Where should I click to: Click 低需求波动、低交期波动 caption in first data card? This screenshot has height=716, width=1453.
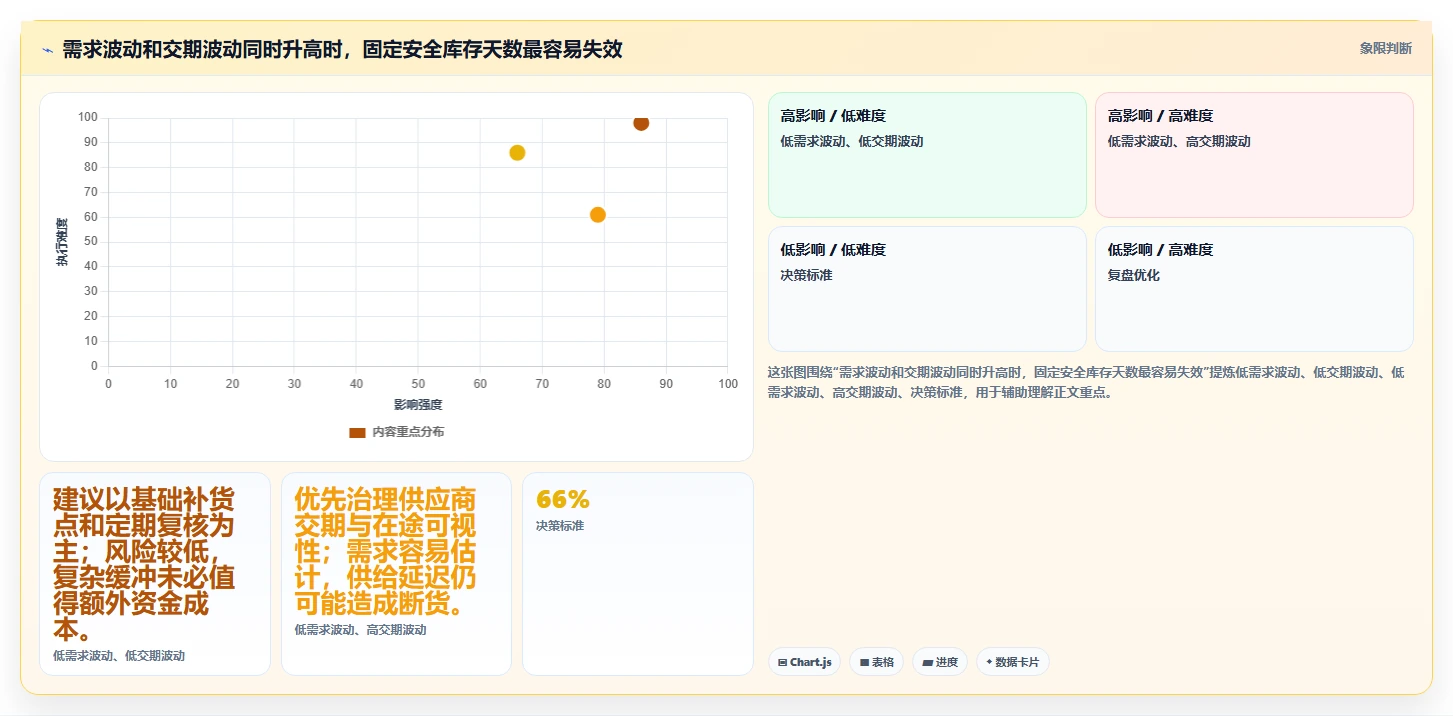point(119,656)
